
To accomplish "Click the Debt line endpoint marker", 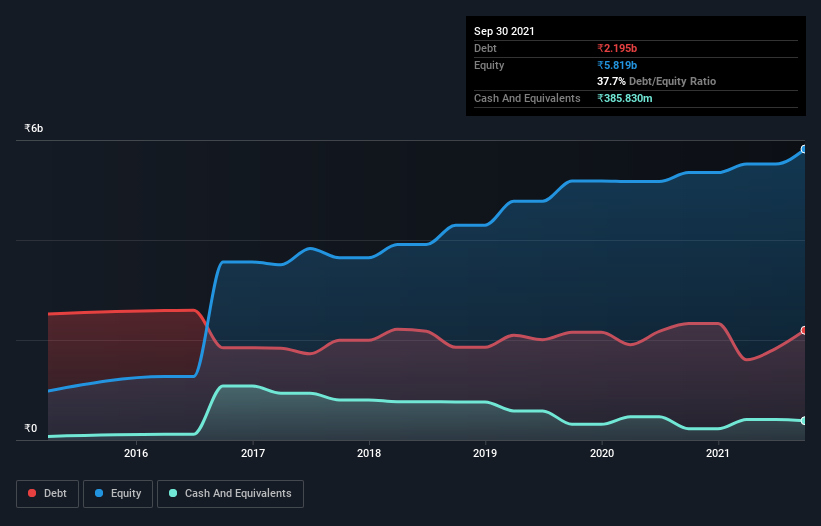I will click(x=804, y=330).
